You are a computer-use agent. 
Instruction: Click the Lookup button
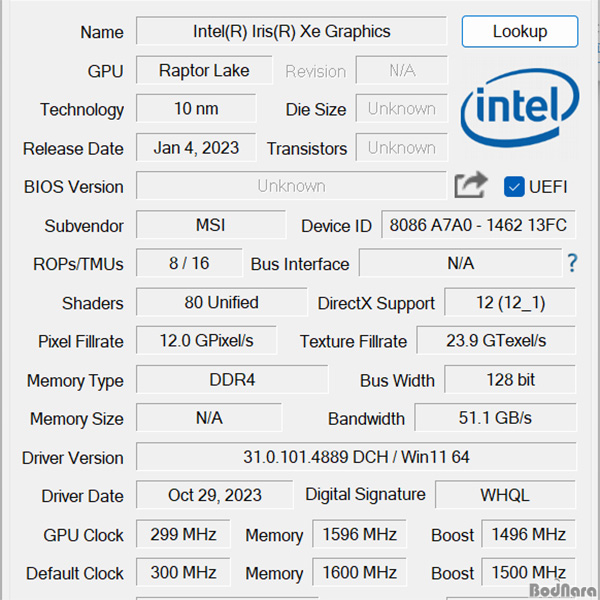tap(520, 31)
